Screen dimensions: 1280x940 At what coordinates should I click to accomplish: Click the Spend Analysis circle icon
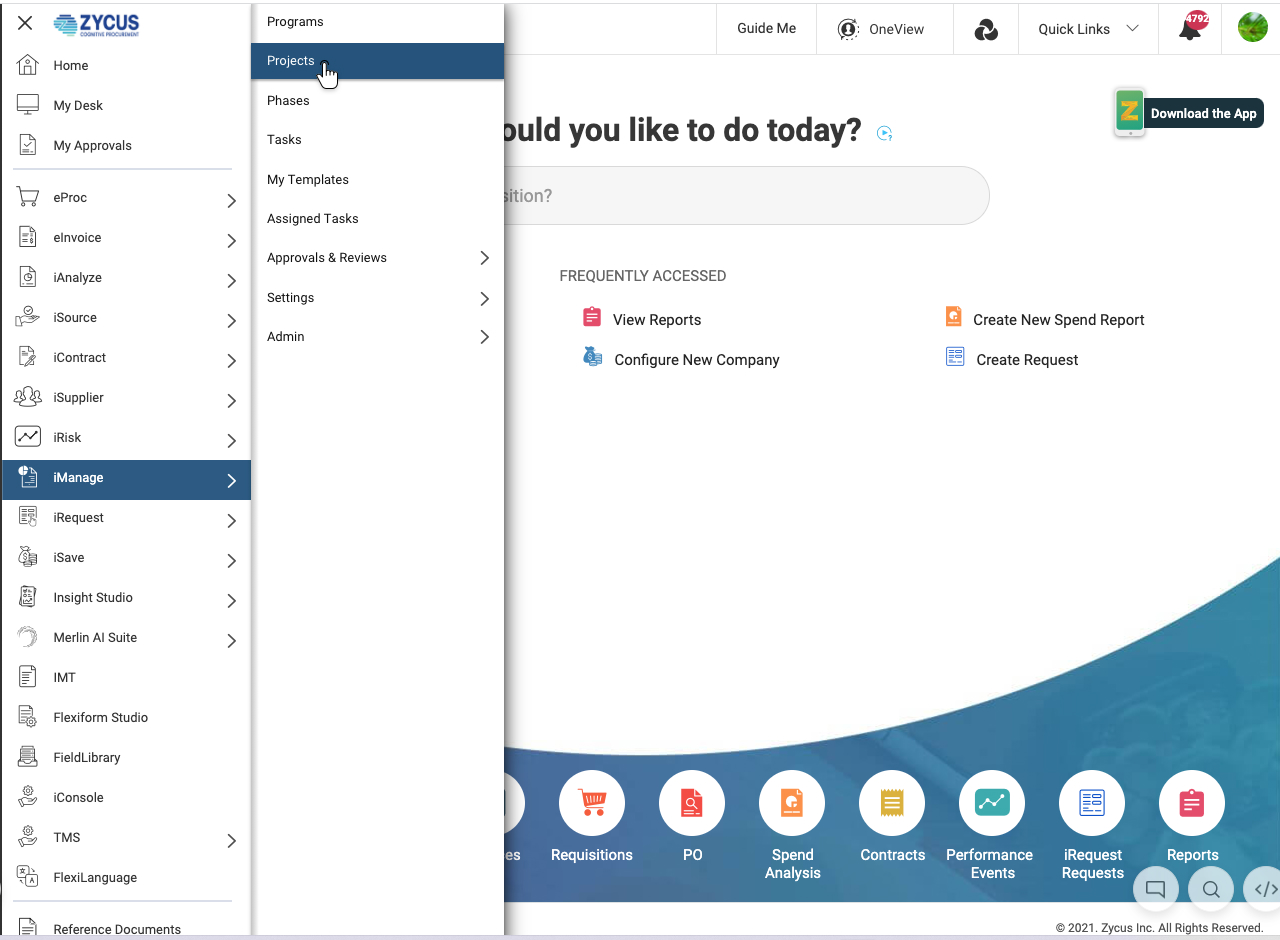pos(792,803)
